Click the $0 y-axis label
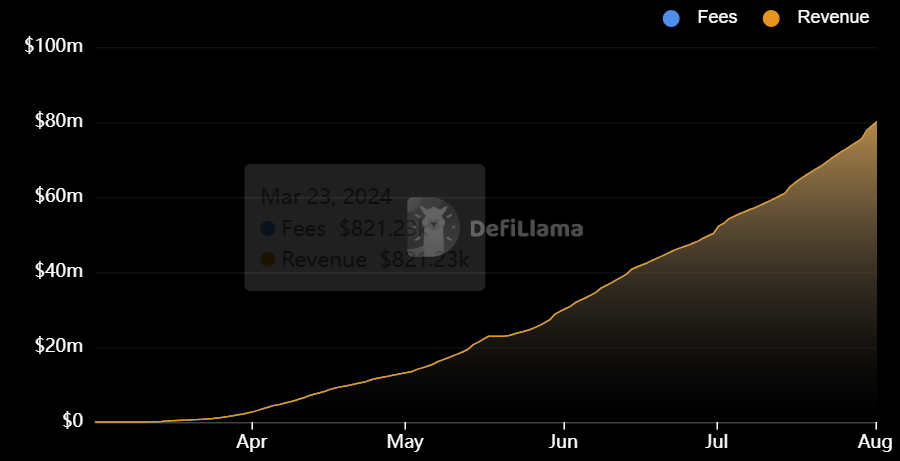The image size is (900, 461). click(x=72, y=421)
